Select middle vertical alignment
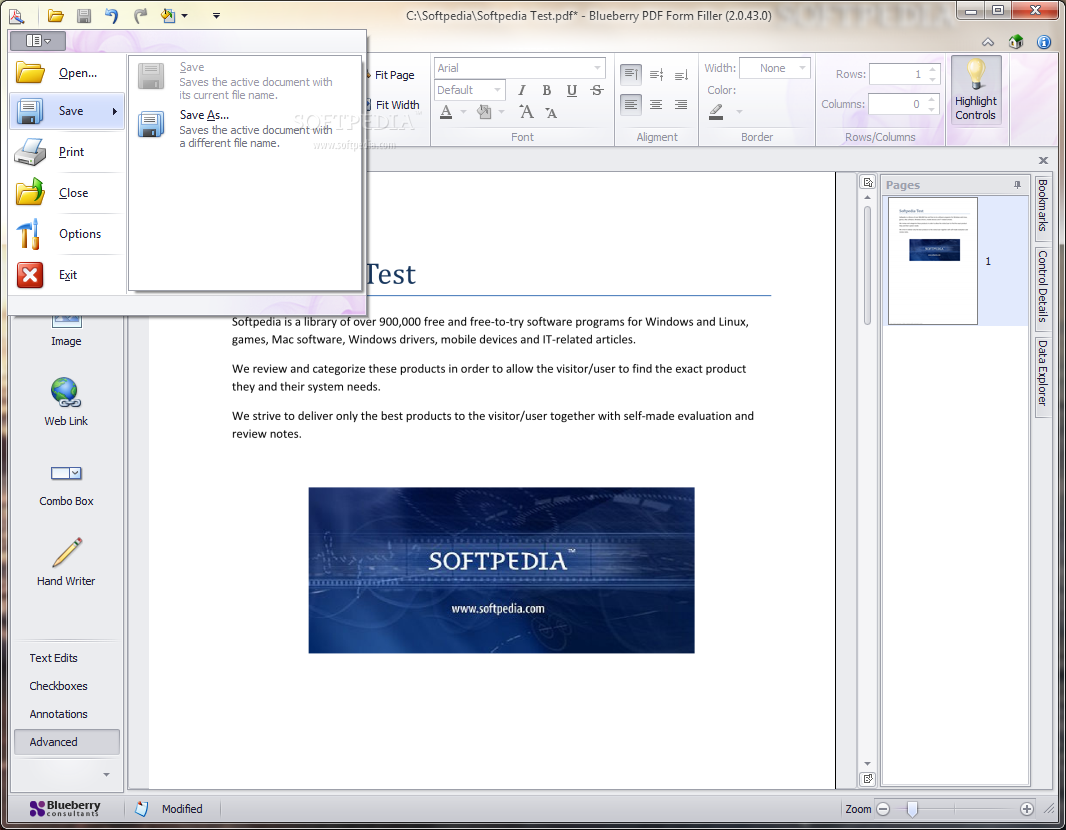Viewport: 1066px width, 830px height. tap(656, 74)
